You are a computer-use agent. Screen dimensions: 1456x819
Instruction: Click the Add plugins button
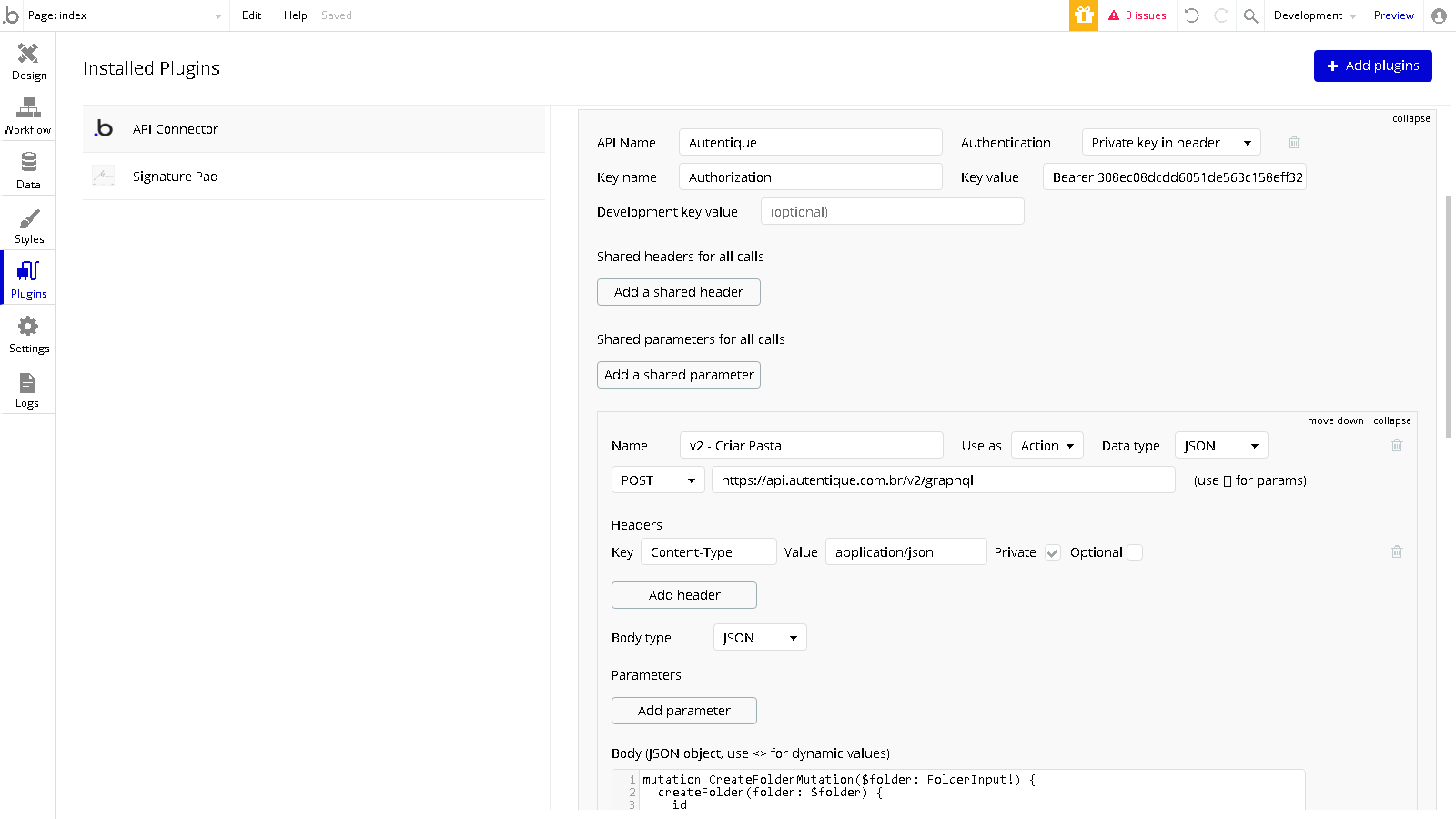coord(1372,66)
